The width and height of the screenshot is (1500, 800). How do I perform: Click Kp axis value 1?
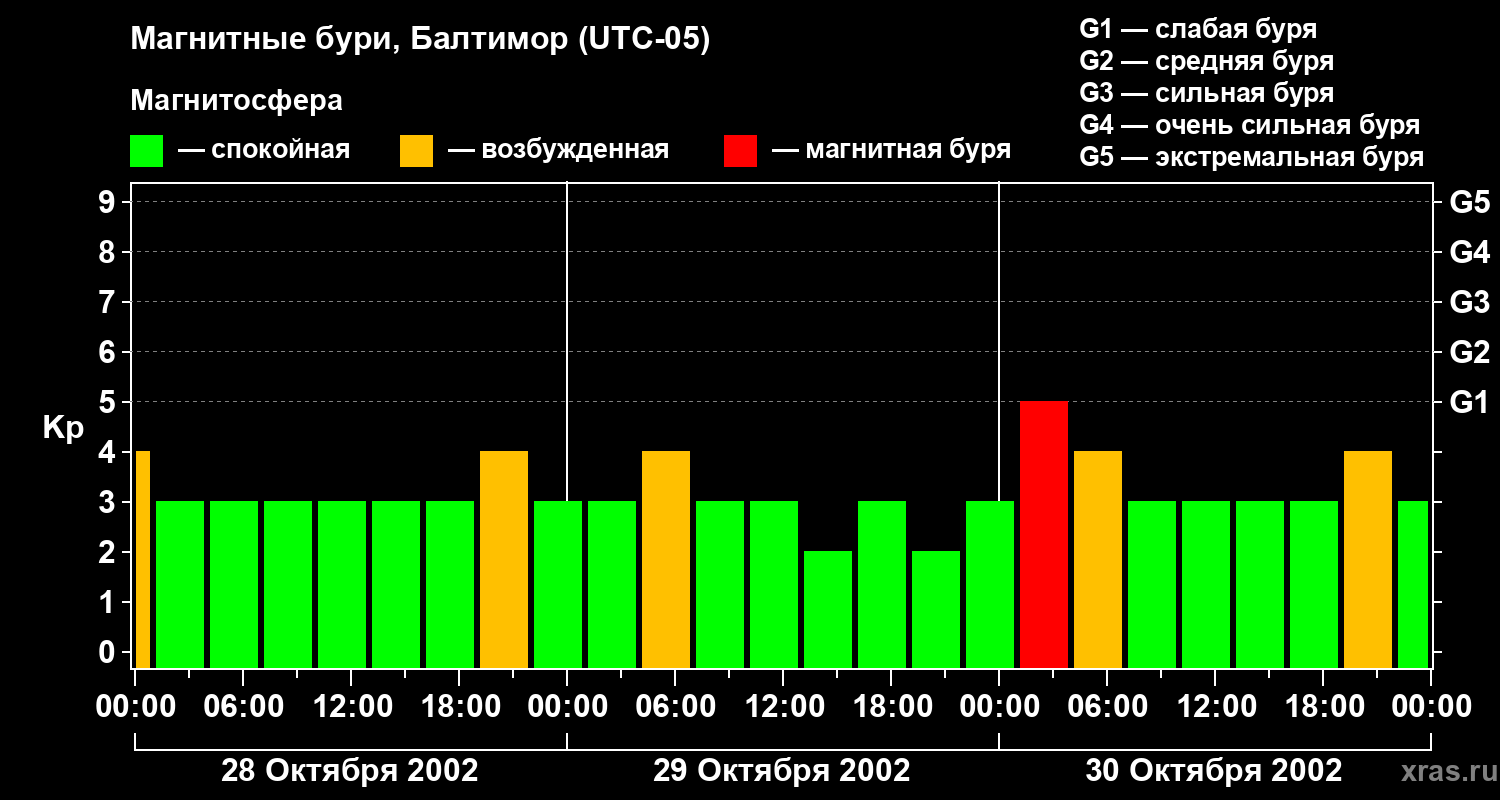click(109, 602)
